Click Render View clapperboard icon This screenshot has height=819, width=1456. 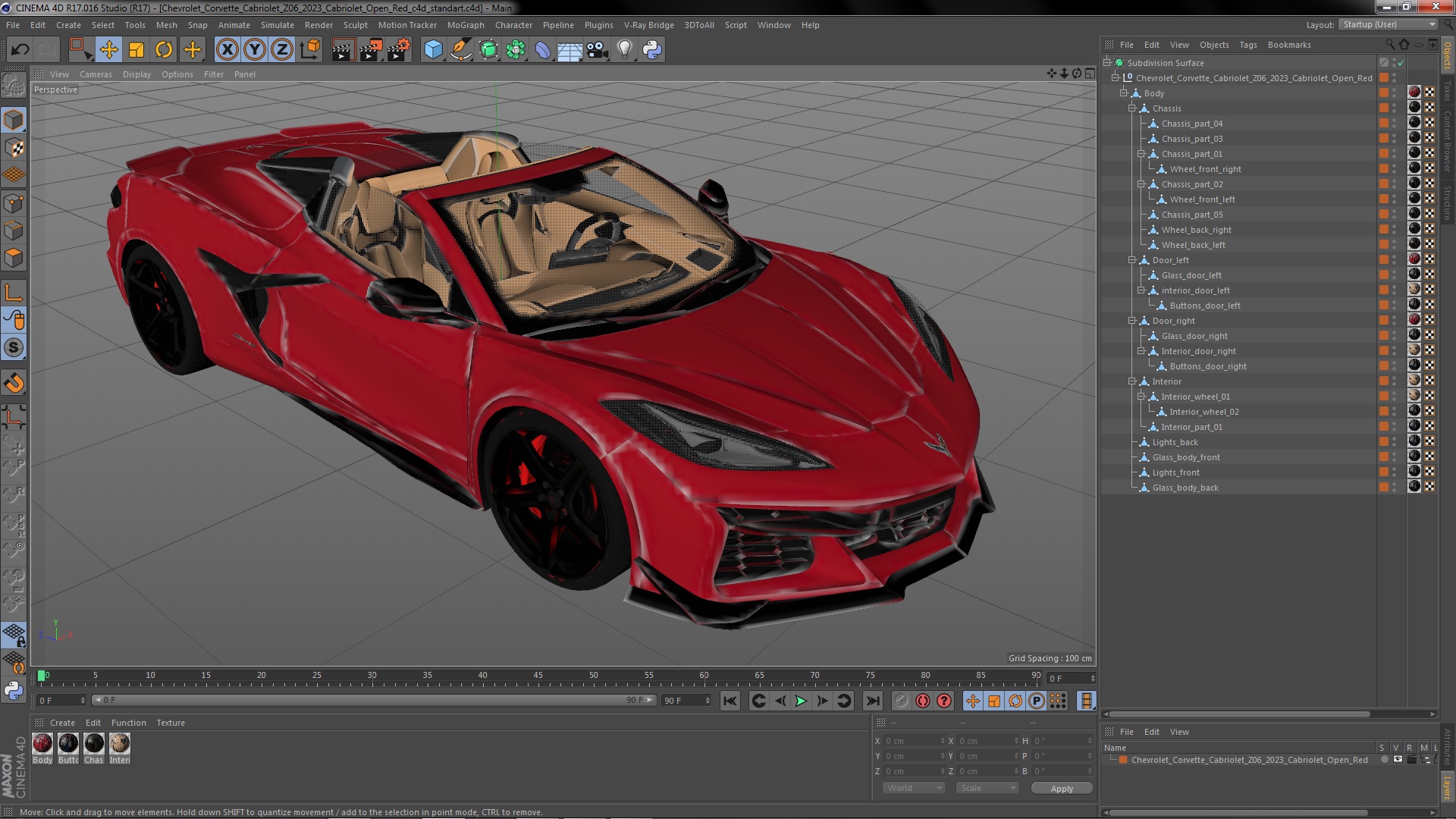[342, 50]
